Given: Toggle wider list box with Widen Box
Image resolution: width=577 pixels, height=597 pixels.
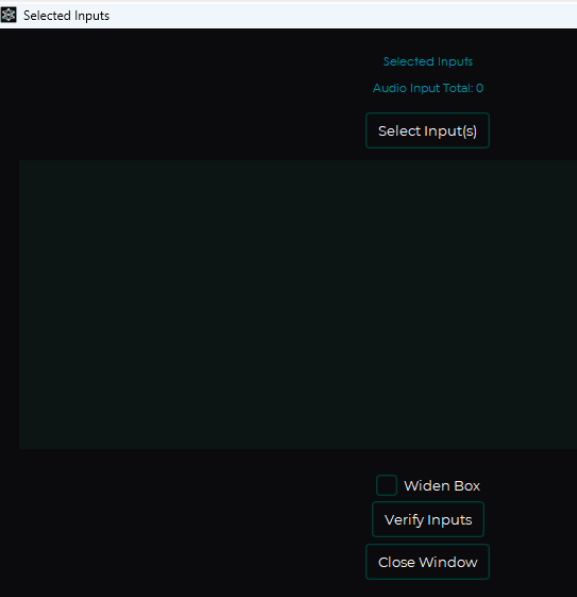Looking at the screenshot, I should (387, 485).
